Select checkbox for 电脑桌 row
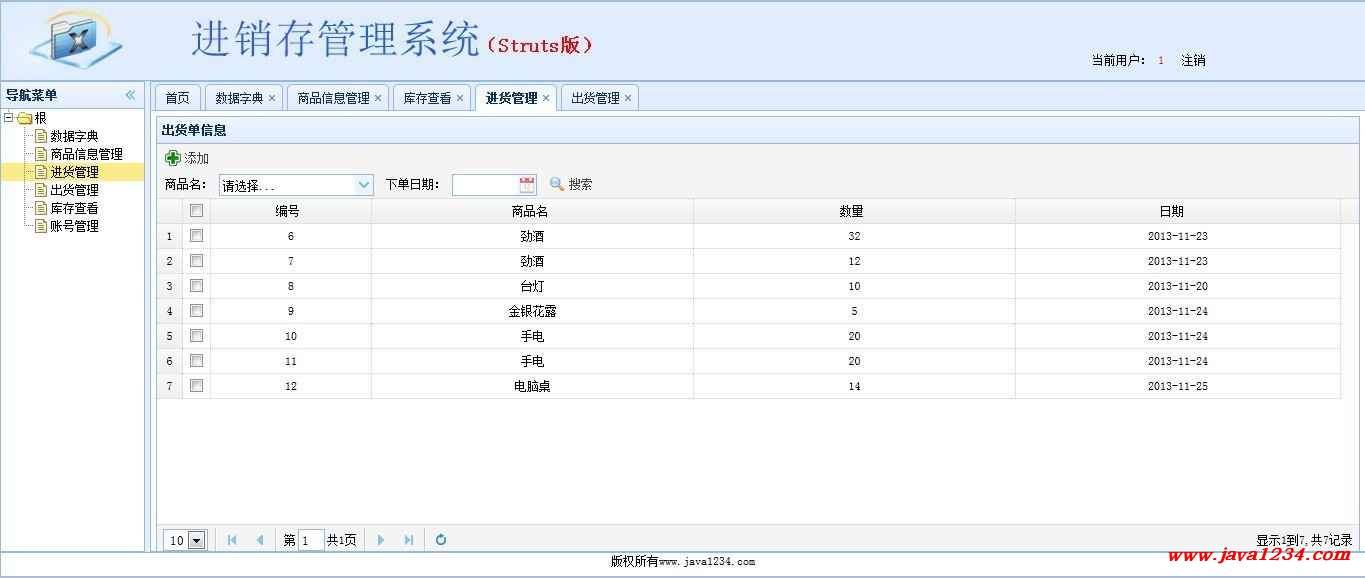 point(196,386)
